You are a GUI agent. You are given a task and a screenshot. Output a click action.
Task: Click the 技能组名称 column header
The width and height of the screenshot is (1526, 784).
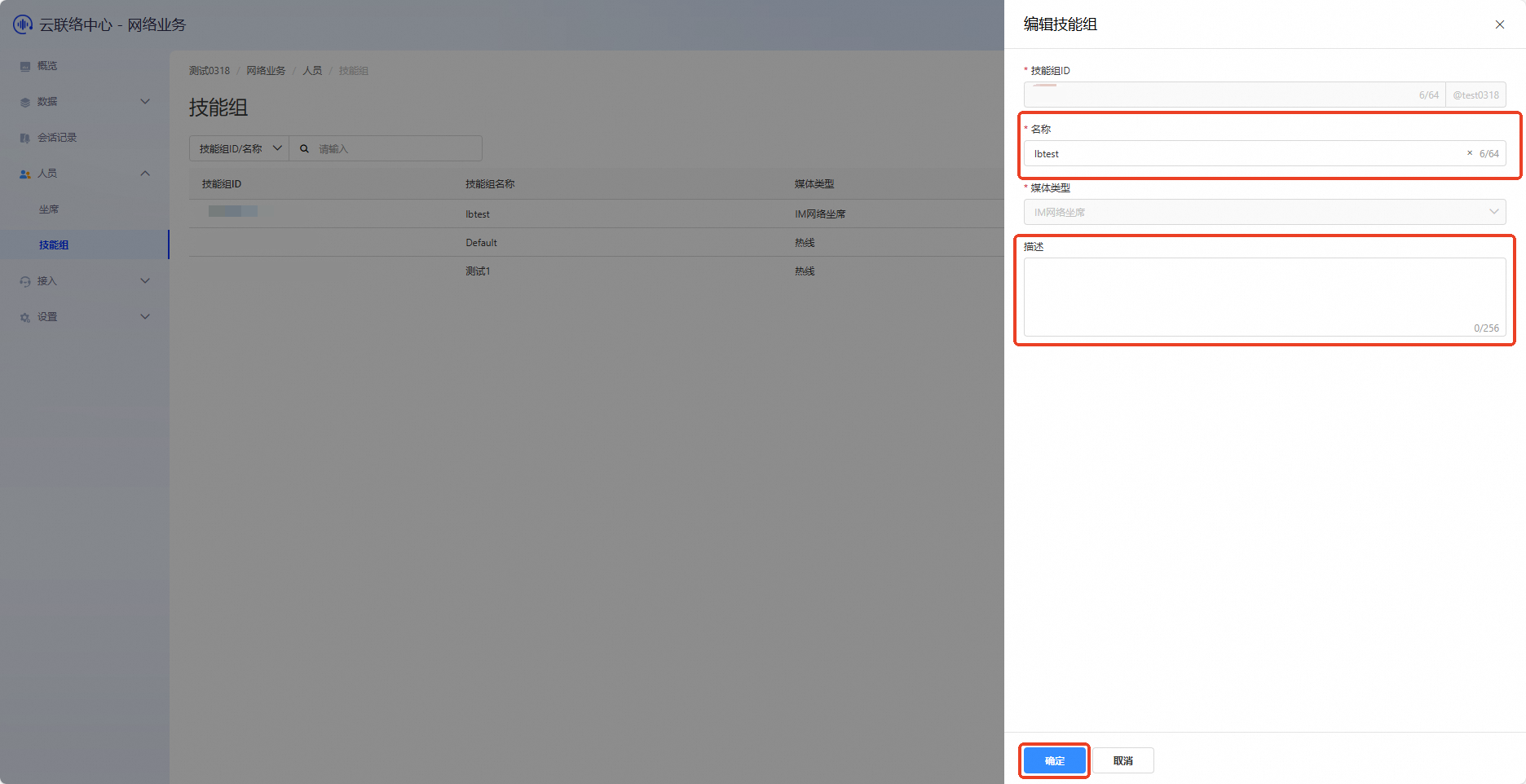pos(490,184)
